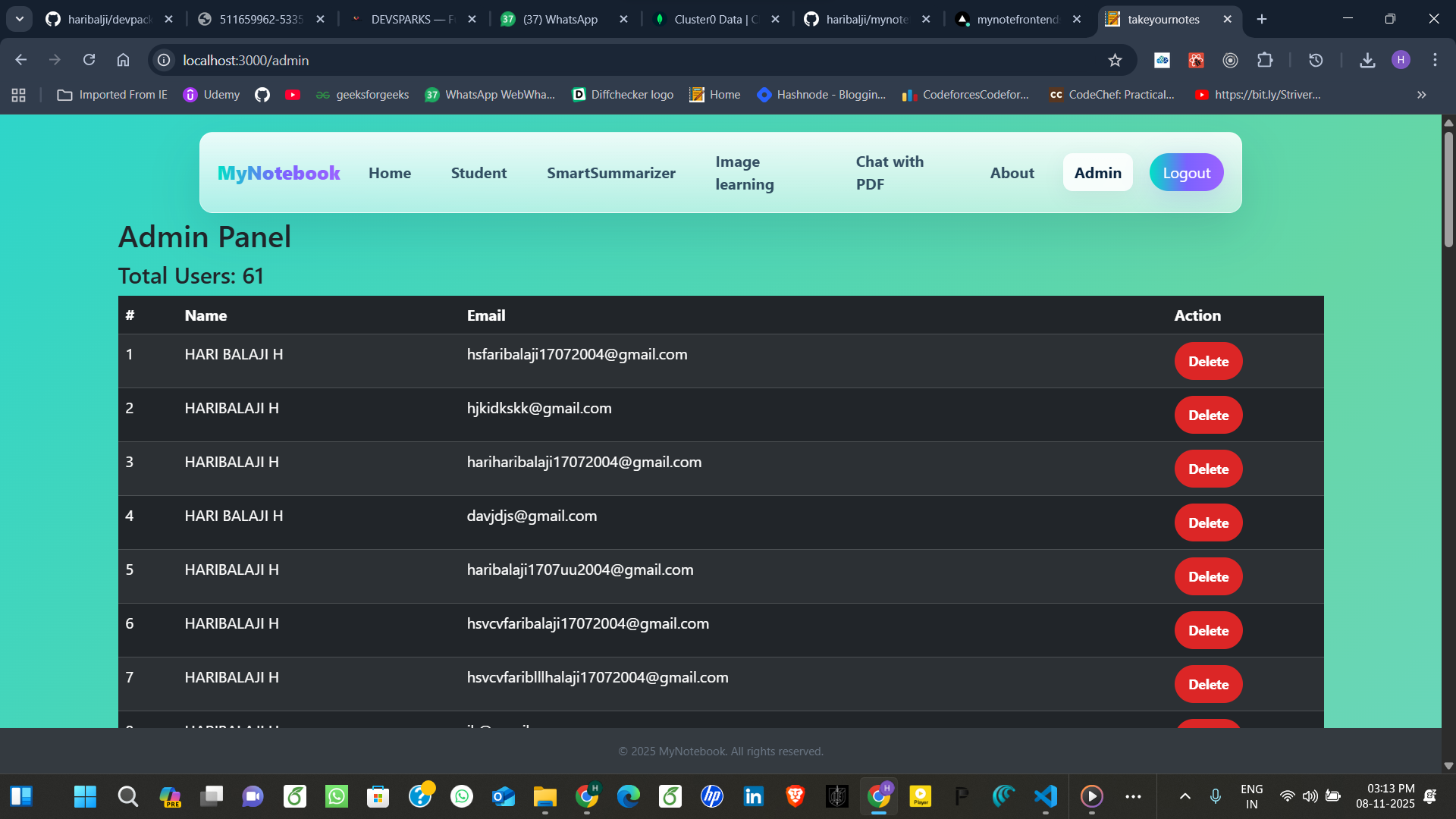The height and width of the screenshot is (819, 1456).
Task: Expand the hidden bookmarks chevron
Action: click(x=1421, y=95)
